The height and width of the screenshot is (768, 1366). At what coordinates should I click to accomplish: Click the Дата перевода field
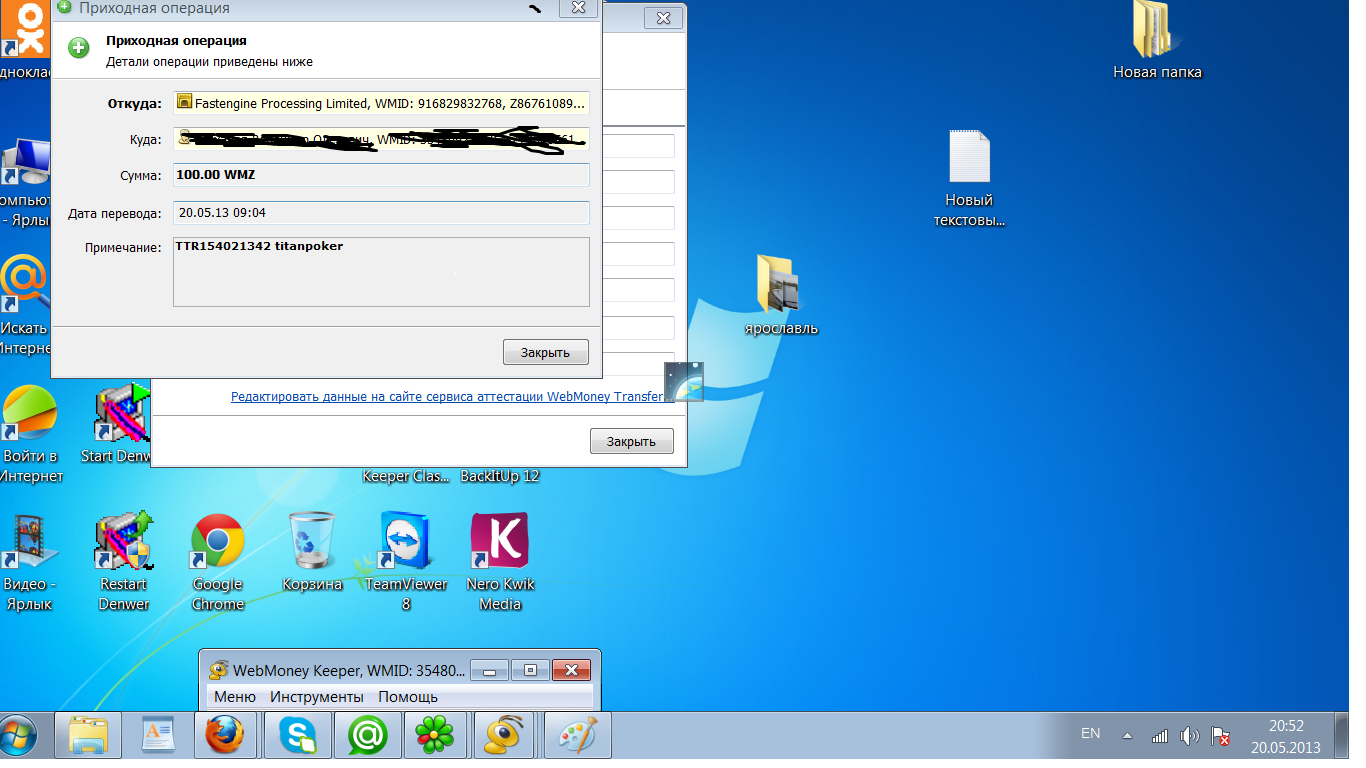pyautogui.click(x=381, y=213)
